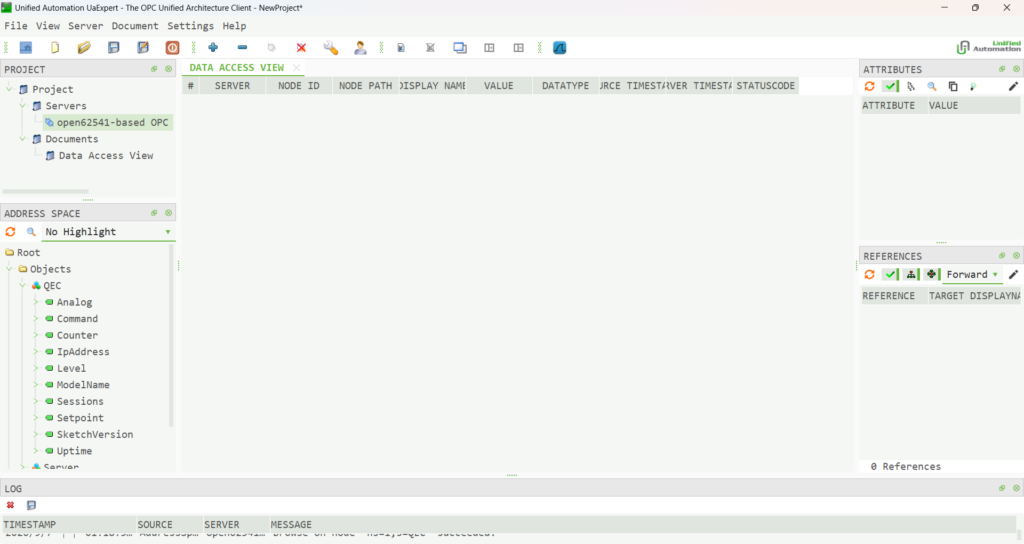
Task: Expand the Counter node
Action: 36,335
